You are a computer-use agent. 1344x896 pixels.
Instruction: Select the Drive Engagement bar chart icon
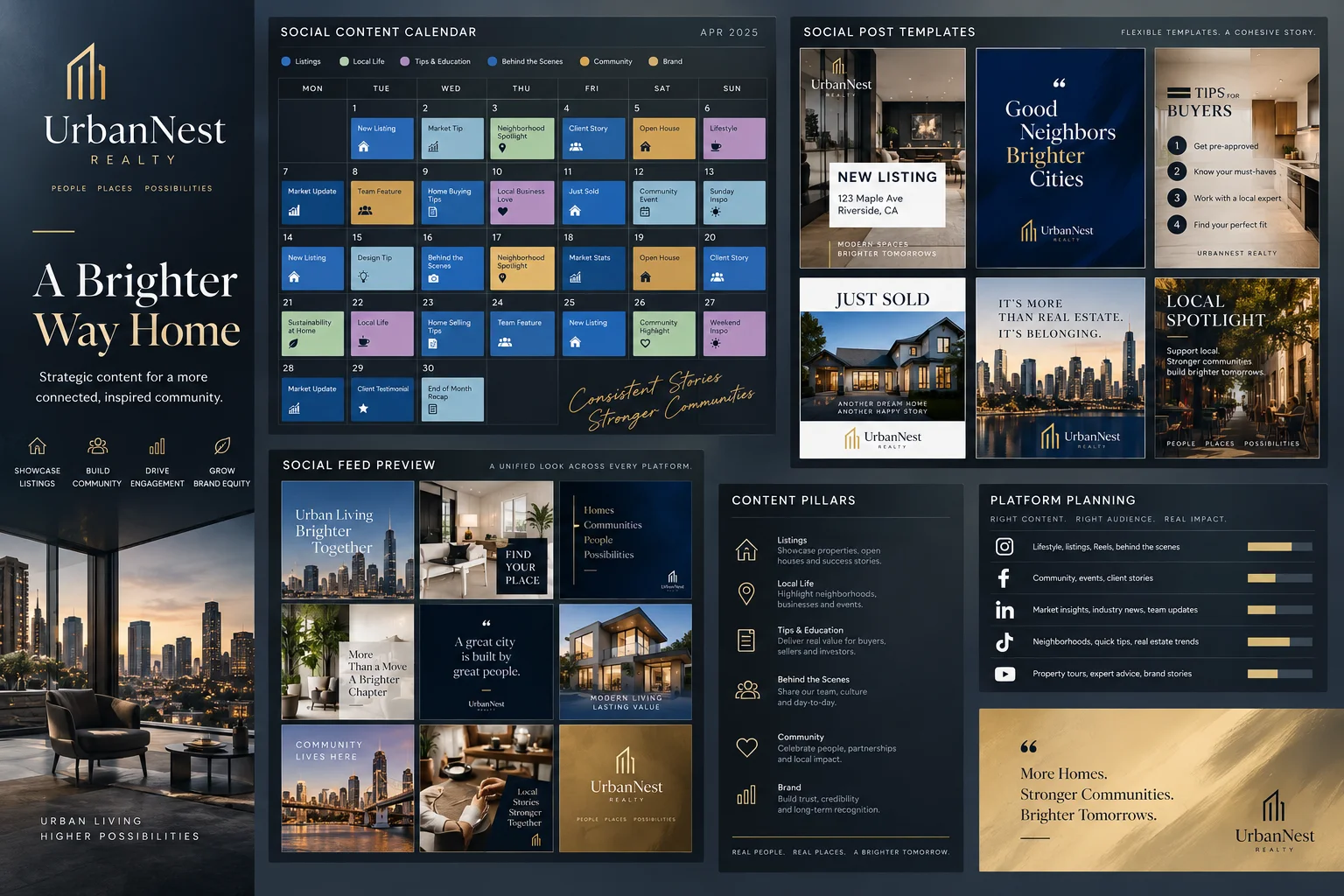tap(157, 446)
